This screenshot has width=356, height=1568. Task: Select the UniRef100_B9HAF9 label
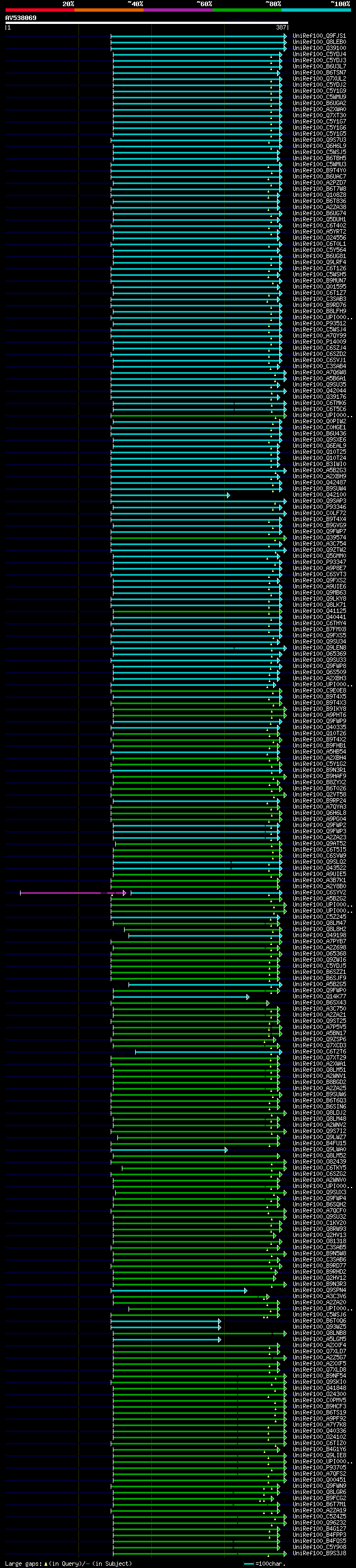(319, 776)
